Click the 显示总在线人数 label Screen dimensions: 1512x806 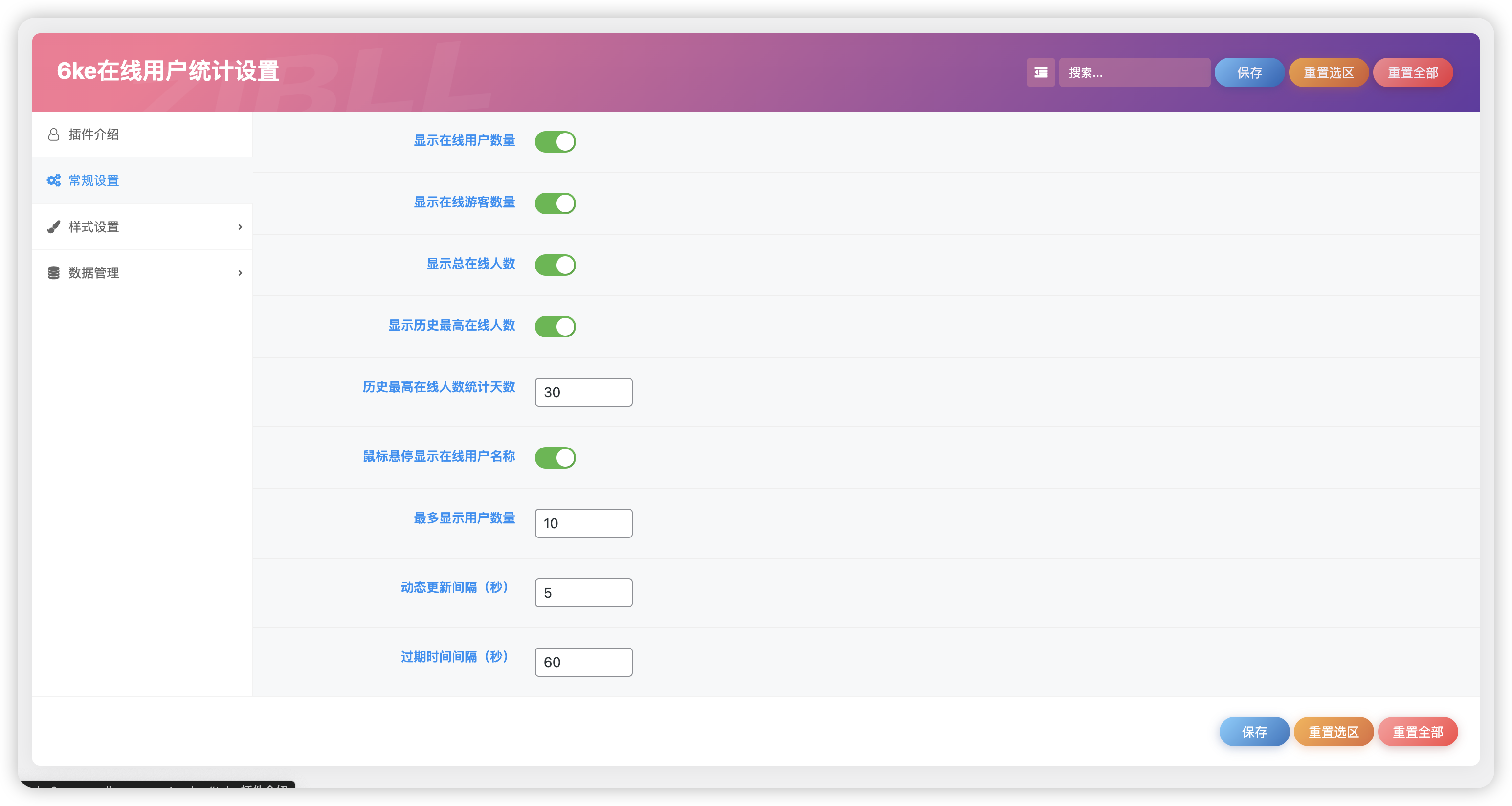(x=471, y=264)
